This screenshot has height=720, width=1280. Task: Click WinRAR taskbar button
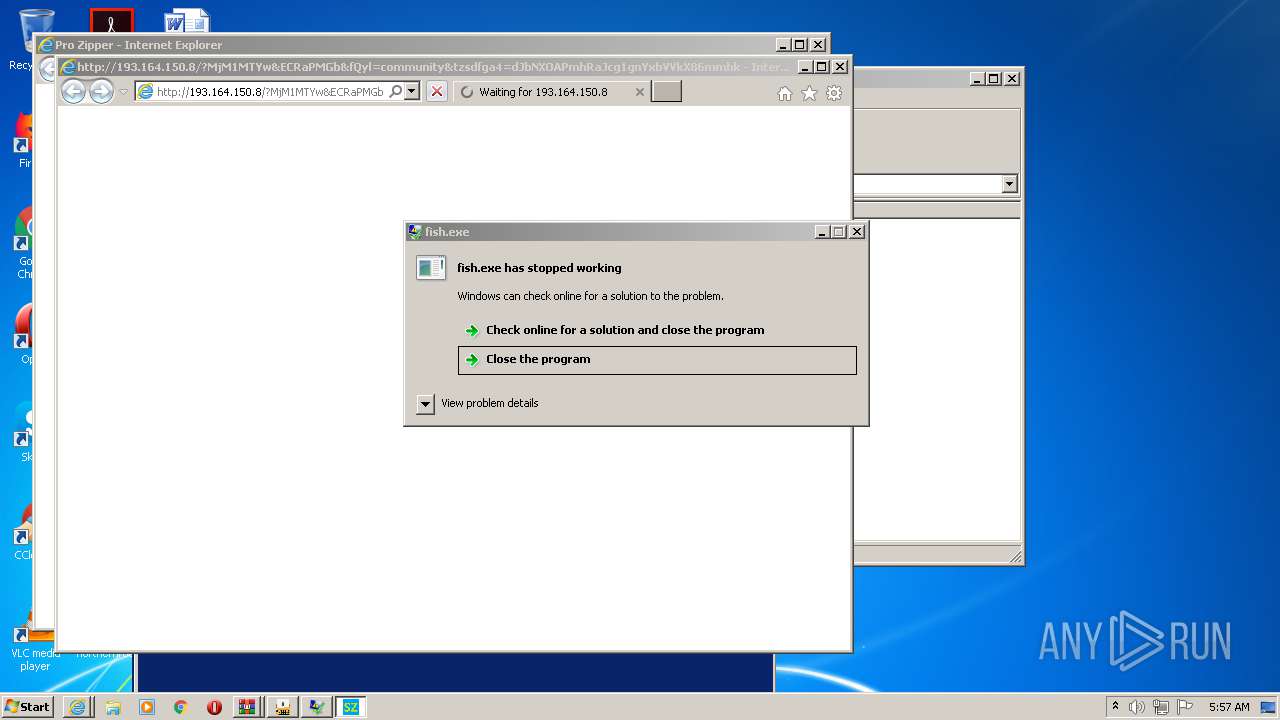click(x=249, y=707)
